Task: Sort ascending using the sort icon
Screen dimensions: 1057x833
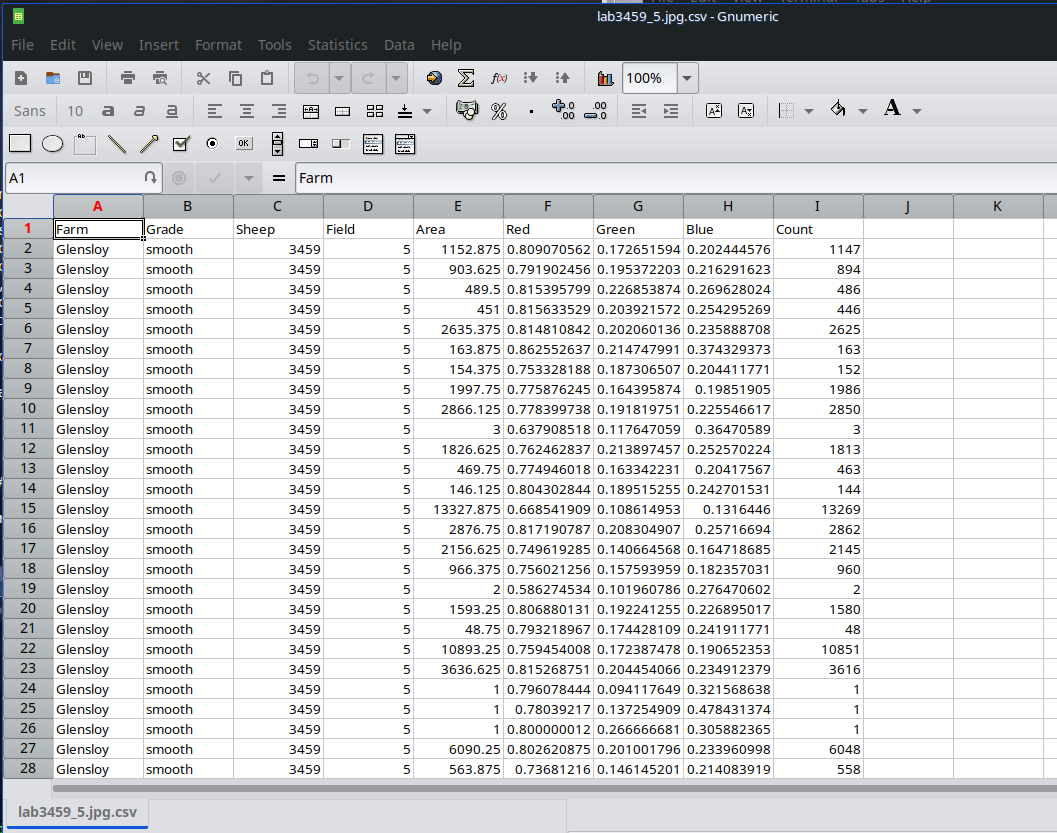Action: point(531,78)
